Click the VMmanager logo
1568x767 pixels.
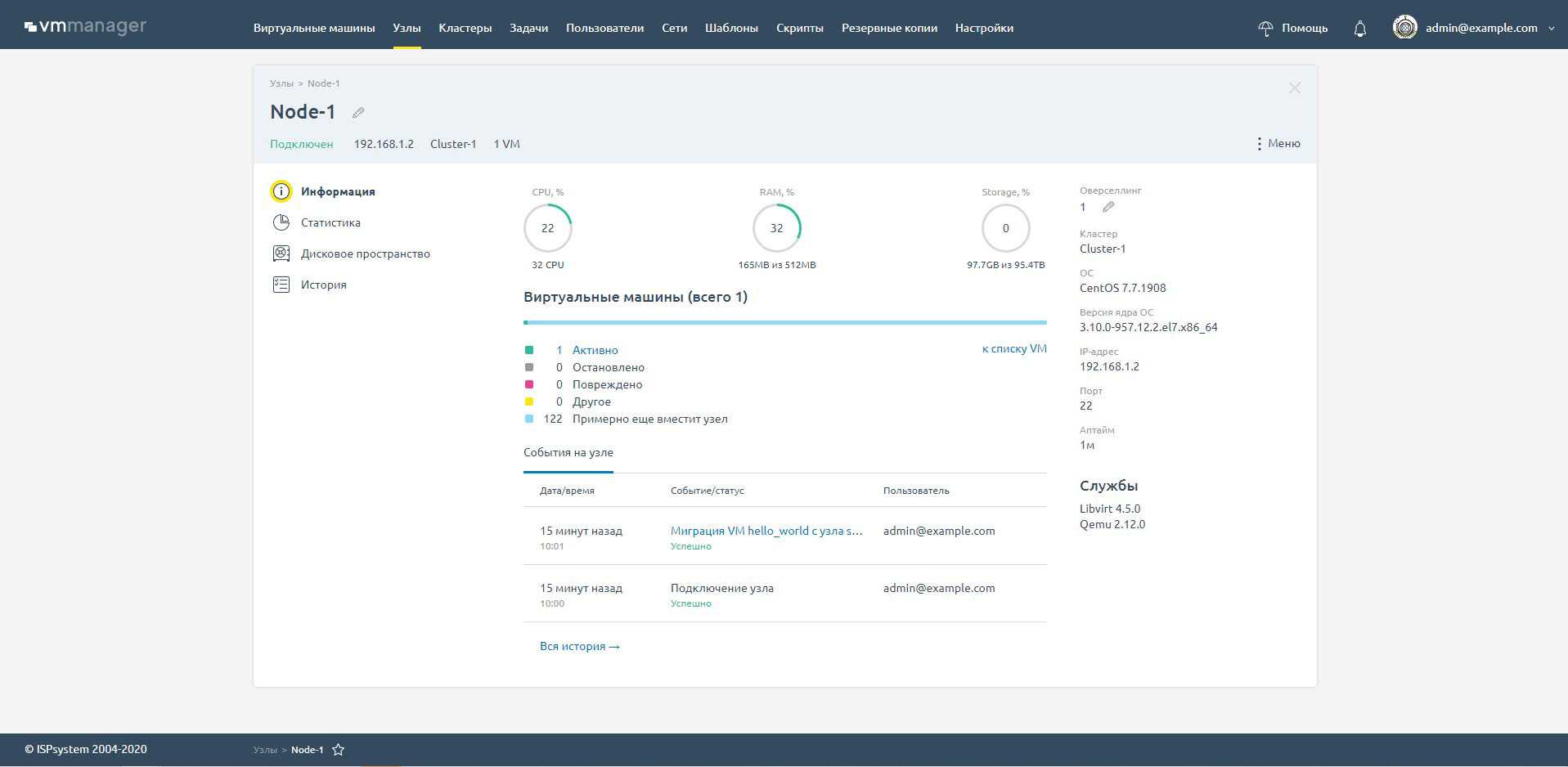(x=86, y=27)
